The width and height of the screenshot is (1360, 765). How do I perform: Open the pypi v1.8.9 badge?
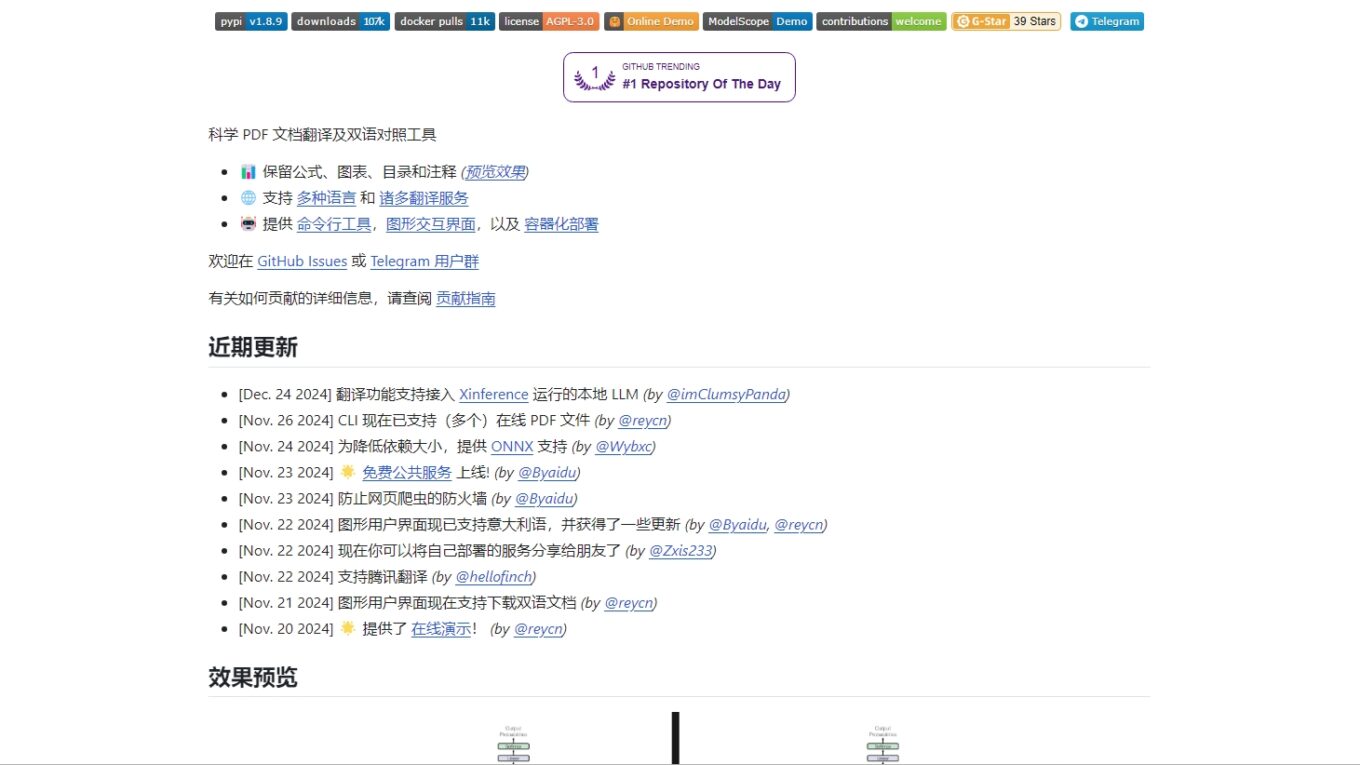[x=251, y=21]
